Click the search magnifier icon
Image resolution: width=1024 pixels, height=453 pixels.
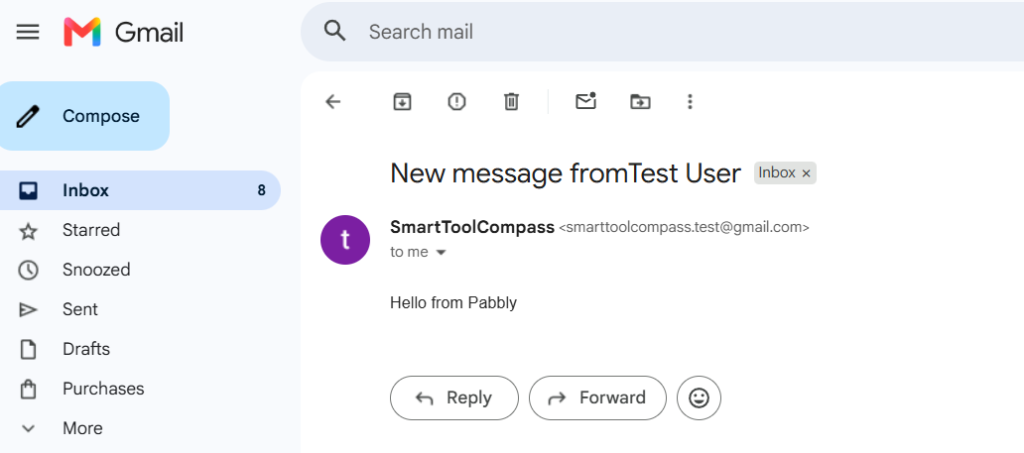point(335,31)
